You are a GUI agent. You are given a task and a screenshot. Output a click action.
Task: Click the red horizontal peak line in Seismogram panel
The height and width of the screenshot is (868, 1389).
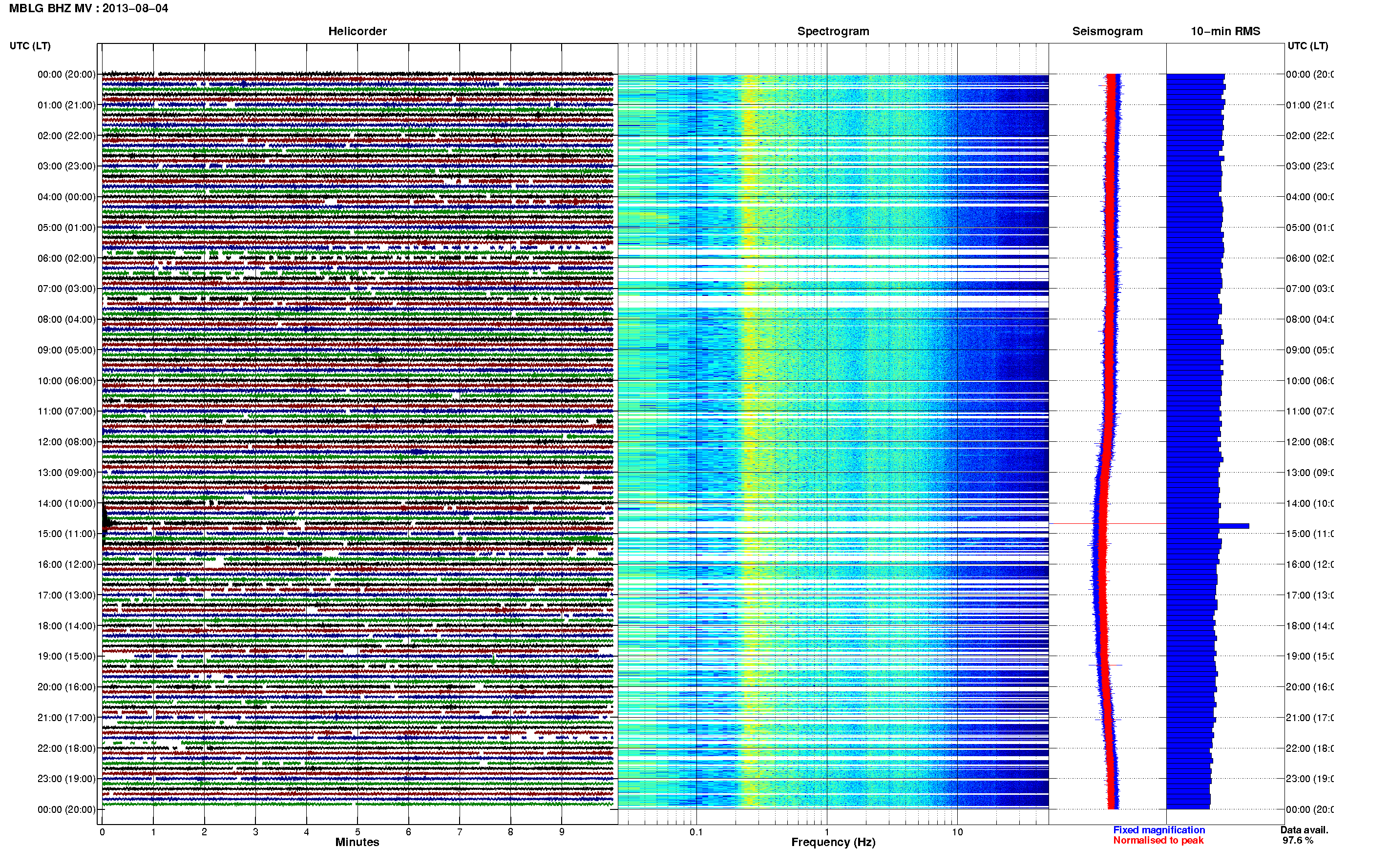pyautogui.click(x=1108, y=523)
